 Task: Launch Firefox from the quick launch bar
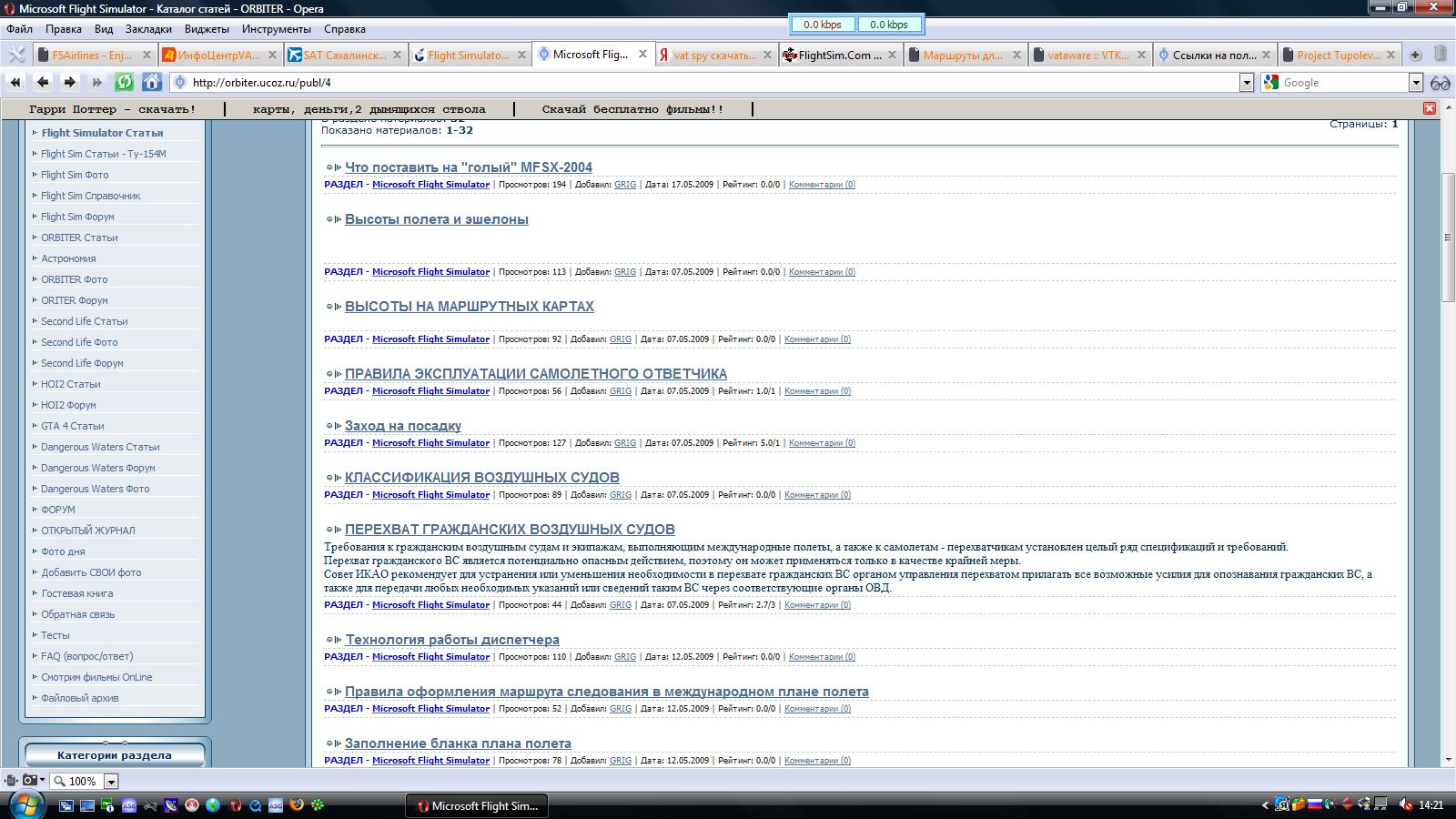pyautogui.click(x=297, y=805)
